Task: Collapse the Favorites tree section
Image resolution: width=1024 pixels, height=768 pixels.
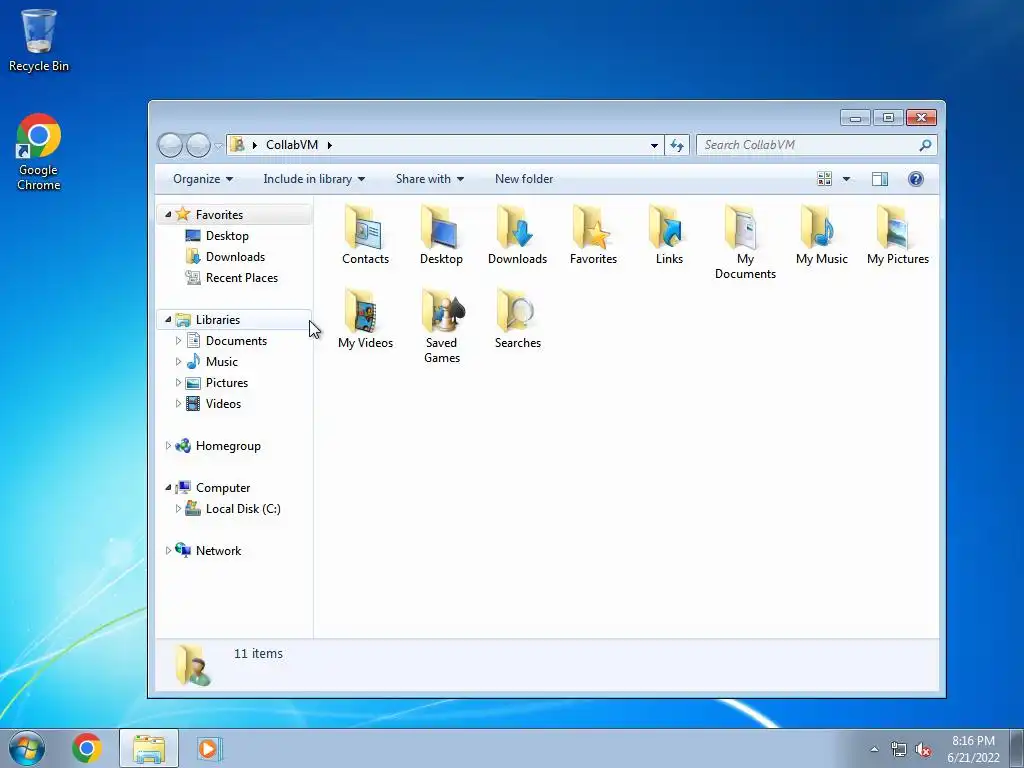Action: click(x=168, y=214)
